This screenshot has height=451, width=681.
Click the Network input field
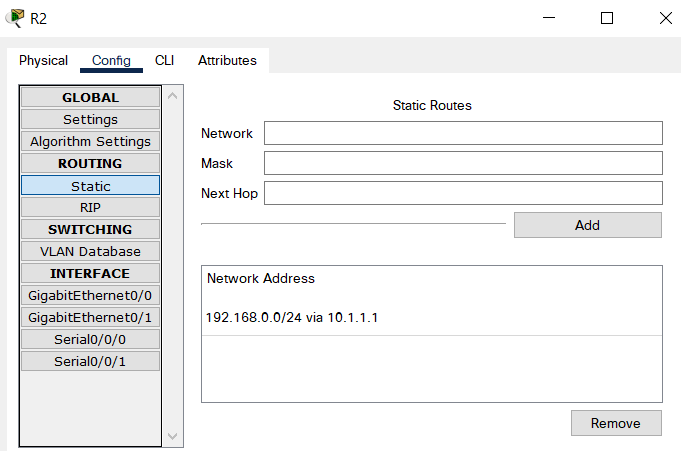coord(463,133)
